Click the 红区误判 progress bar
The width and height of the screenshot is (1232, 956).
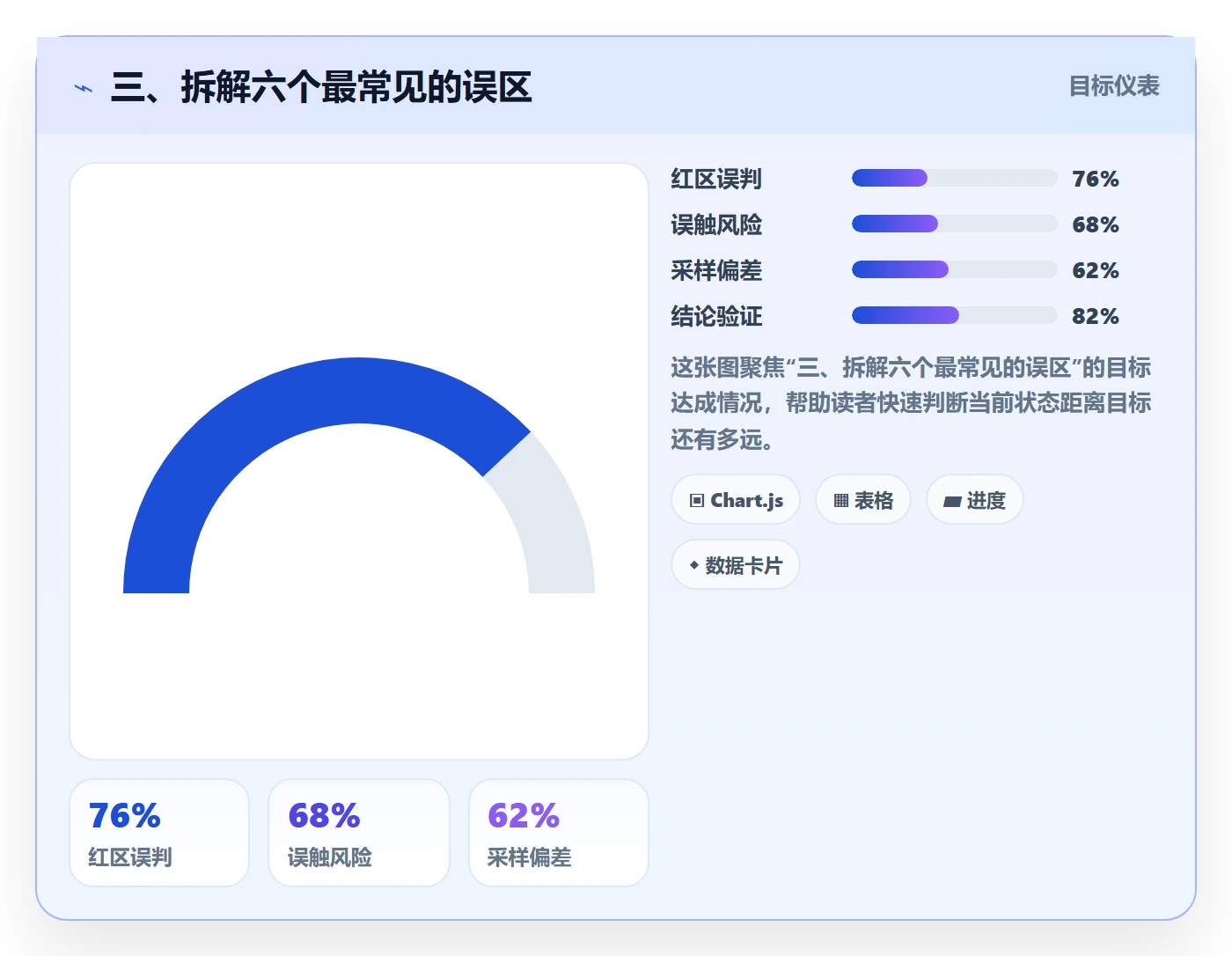954,178
